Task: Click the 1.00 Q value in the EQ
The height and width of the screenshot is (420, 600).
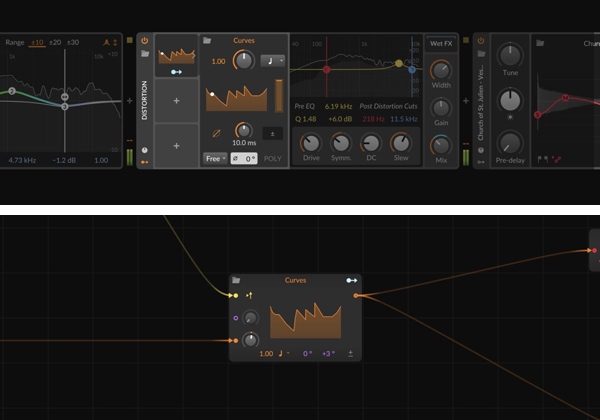Action: point(101,160)
